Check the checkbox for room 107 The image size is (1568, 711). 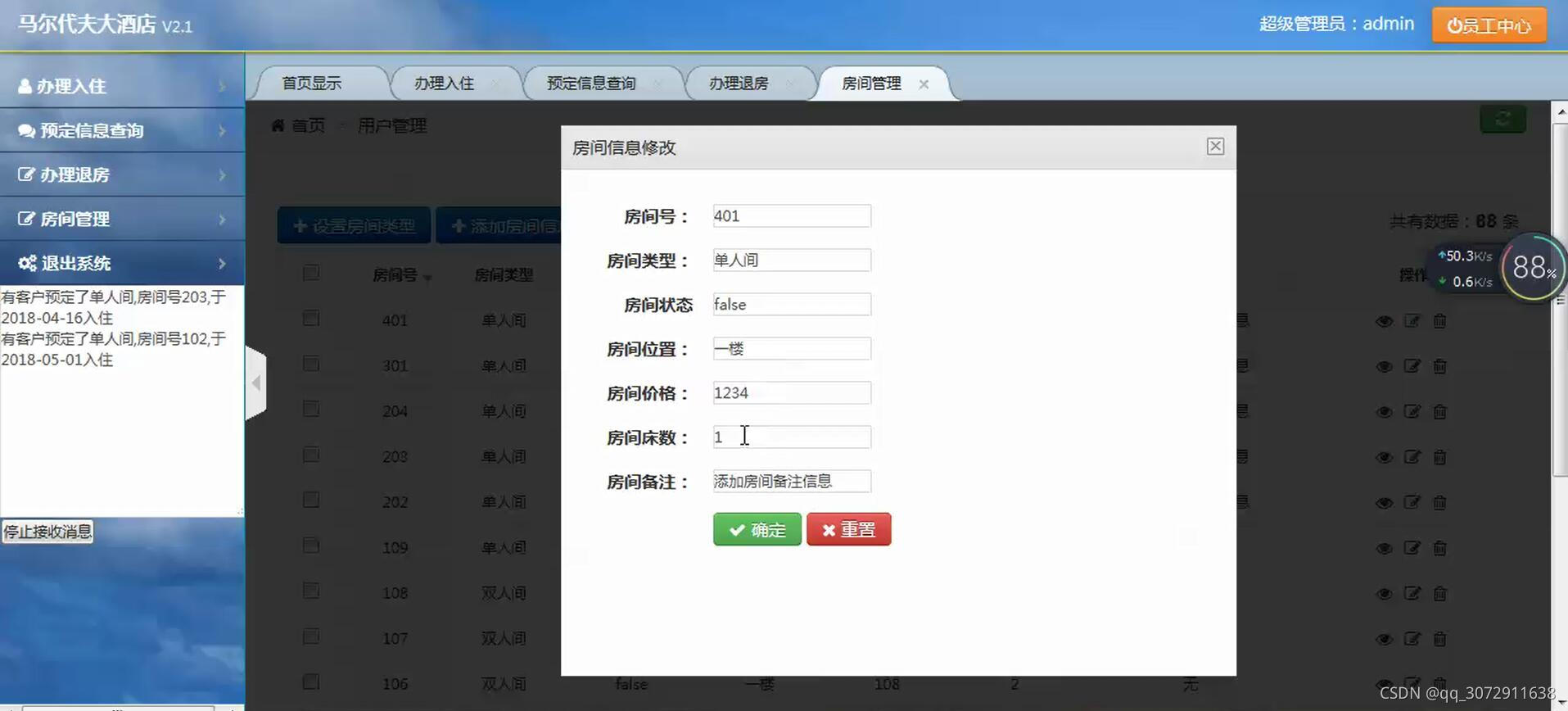coord(311,636)
